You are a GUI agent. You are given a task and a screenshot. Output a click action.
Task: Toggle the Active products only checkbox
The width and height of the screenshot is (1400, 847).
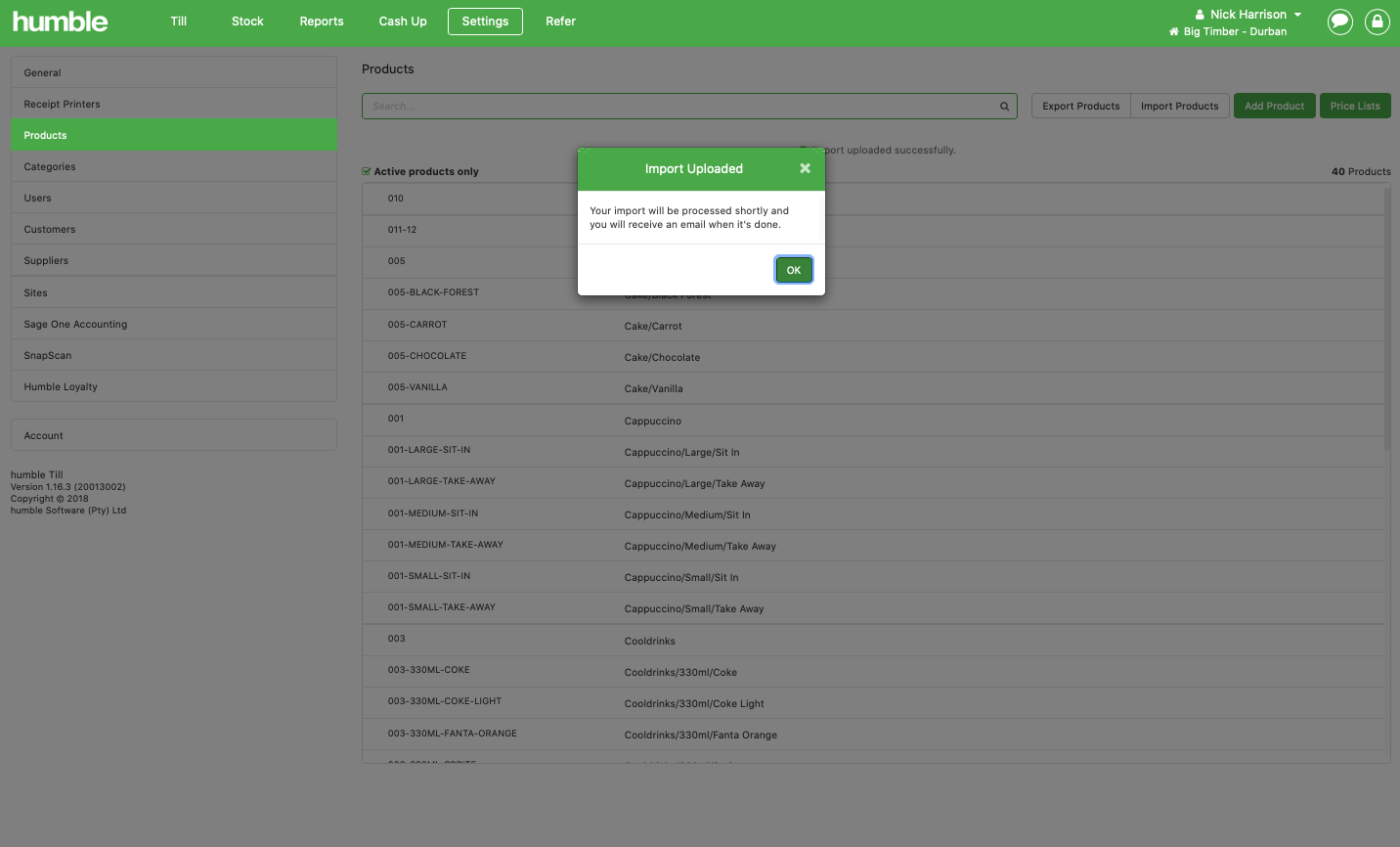point(366,170)
